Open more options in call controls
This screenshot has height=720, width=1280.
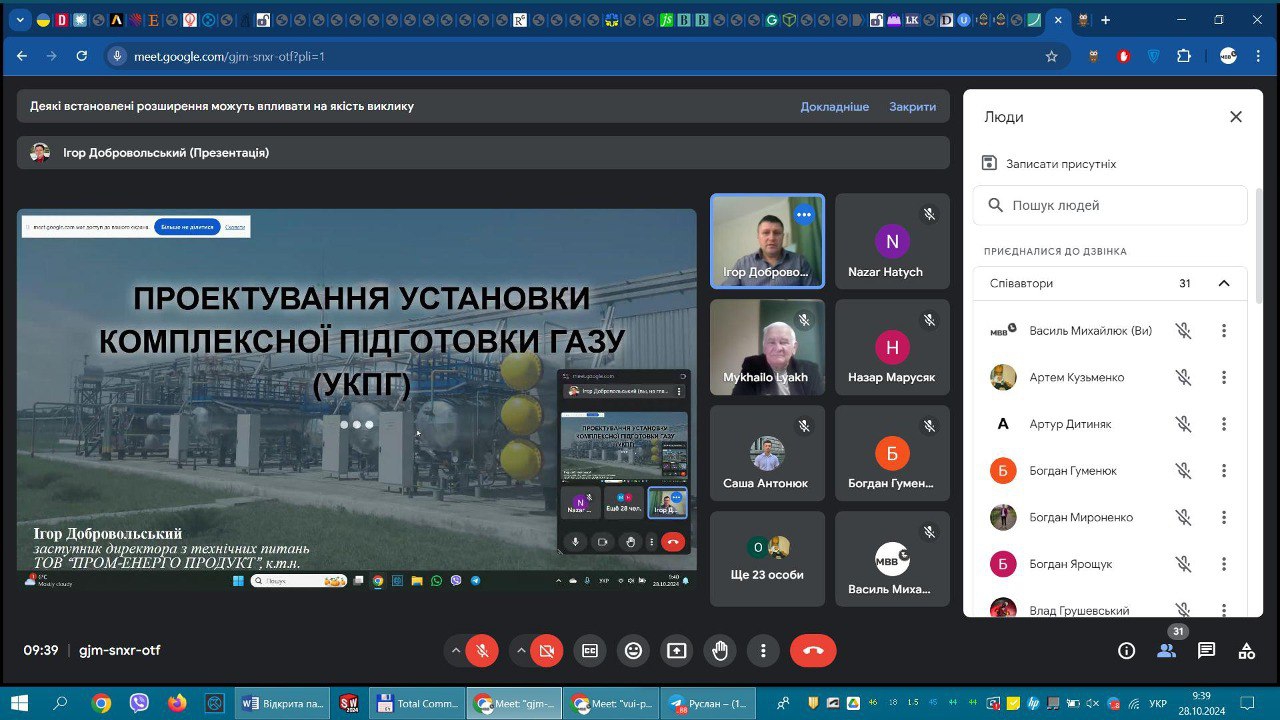coord(763,651)
